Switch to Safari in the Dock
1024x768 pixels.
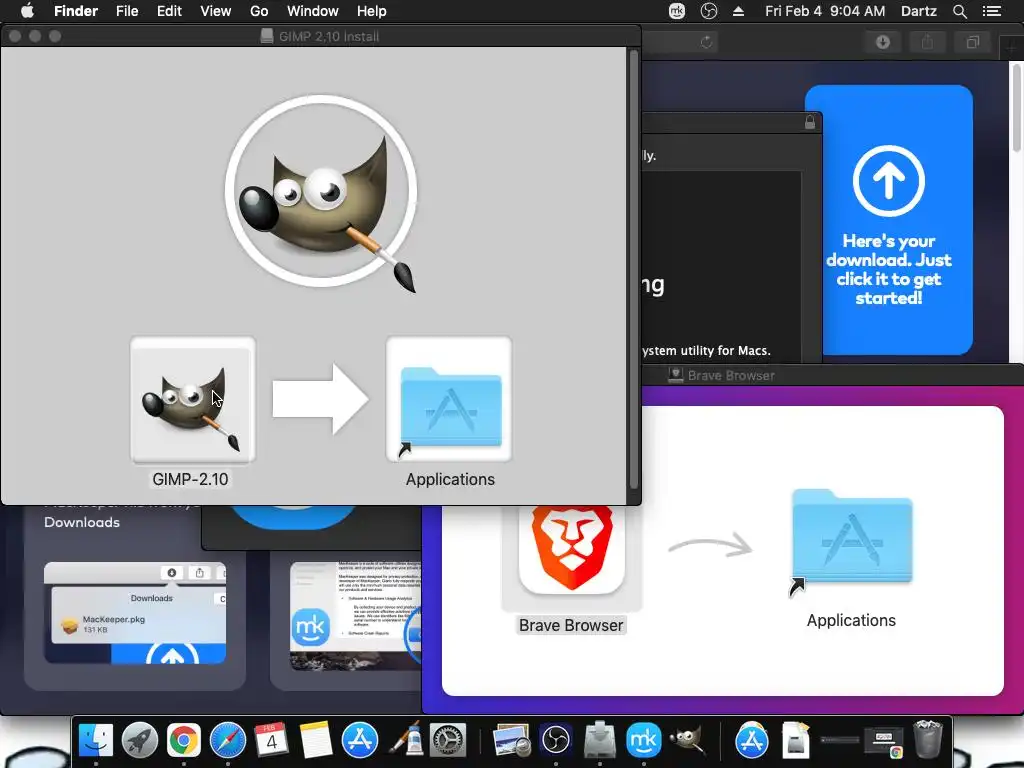(227, 741)
